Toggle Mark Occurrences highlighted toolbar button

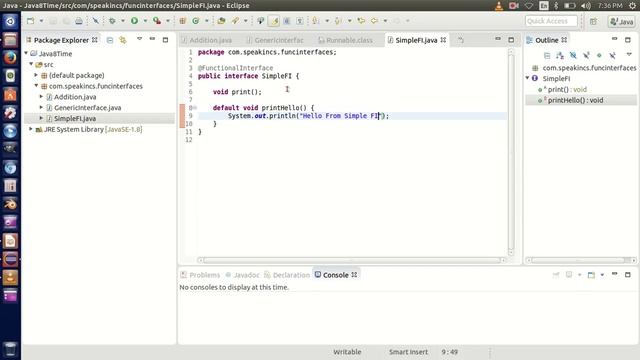274,21
